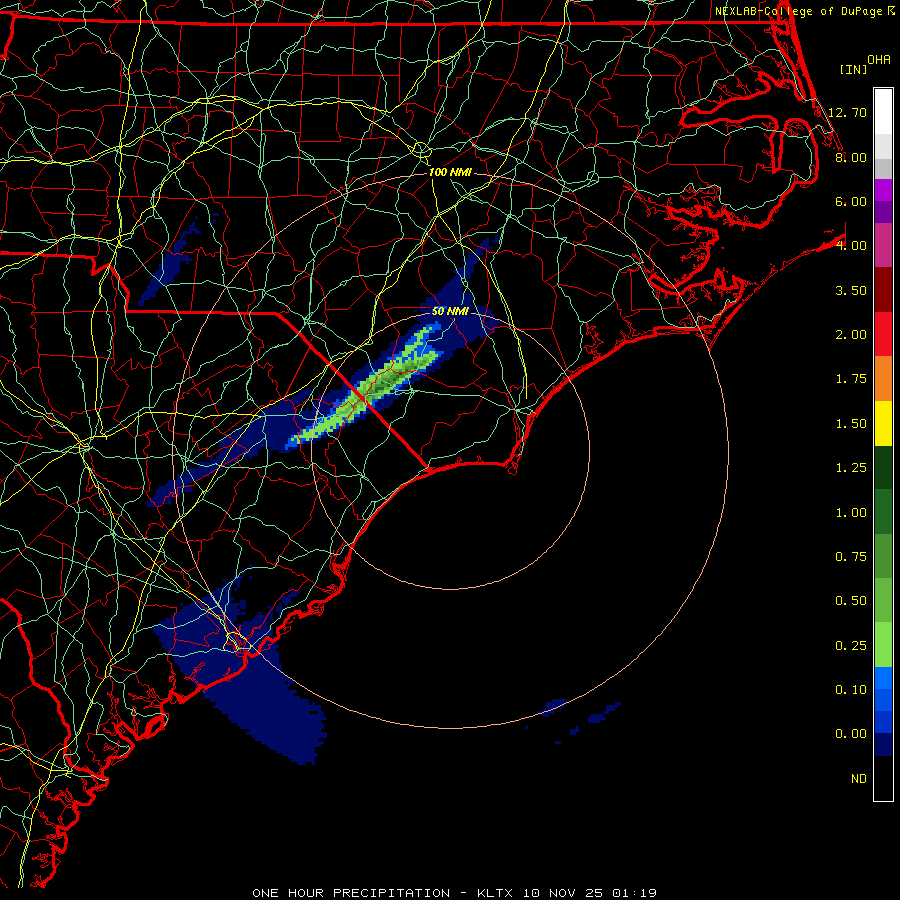
Task: Click the '[IN]' units label
Action: 853,69
